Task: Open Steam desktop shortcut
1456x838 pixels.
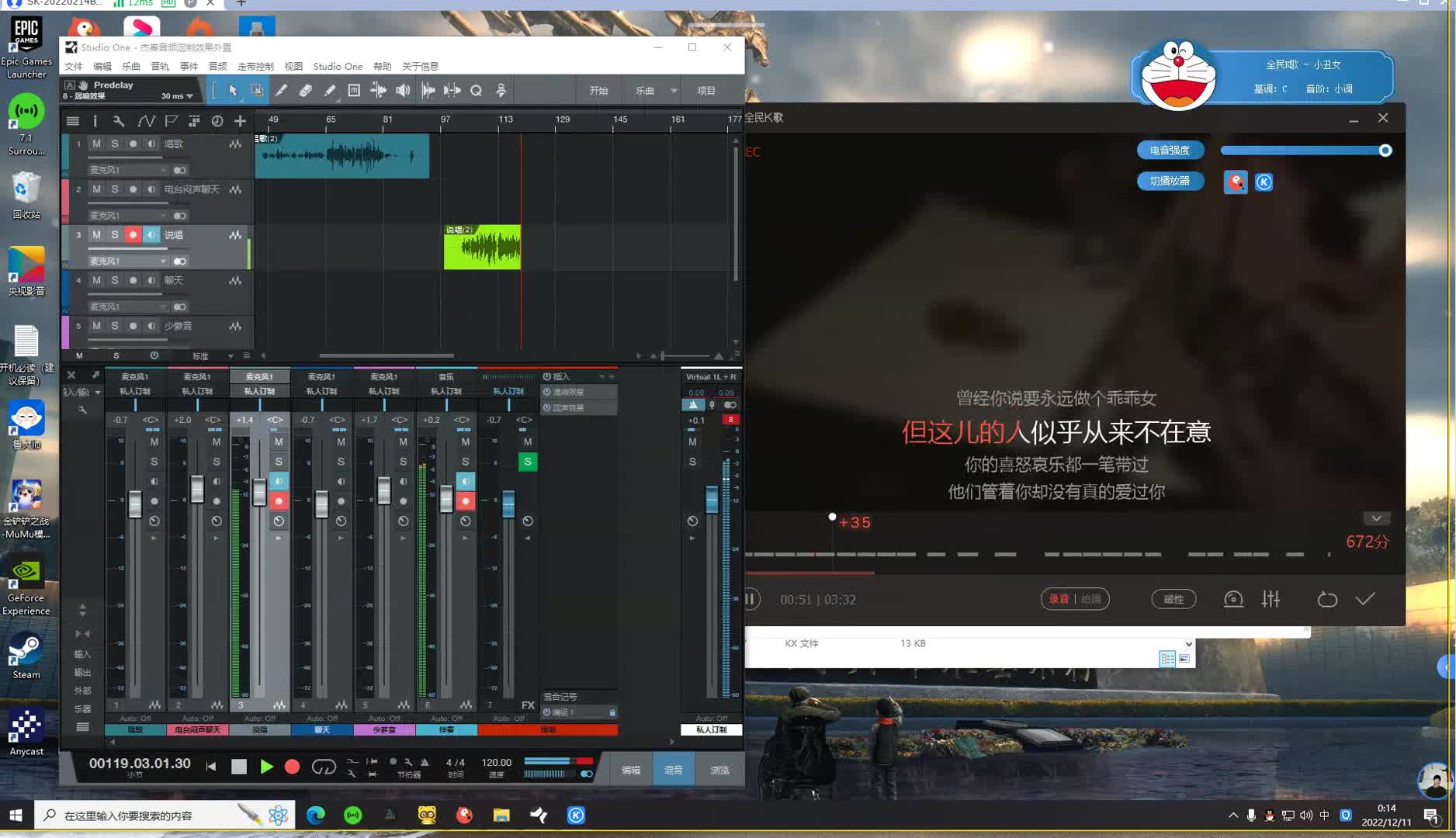Action: [x=26, y=657]
